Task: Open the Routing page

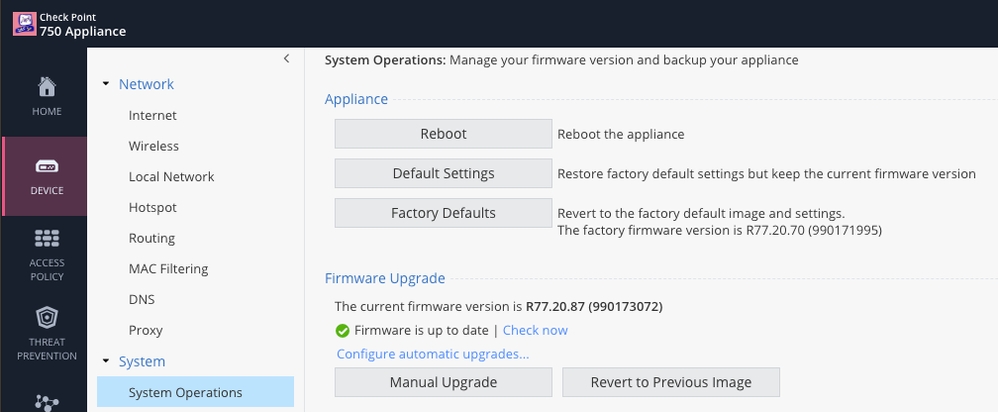Action: coord(151,238)
